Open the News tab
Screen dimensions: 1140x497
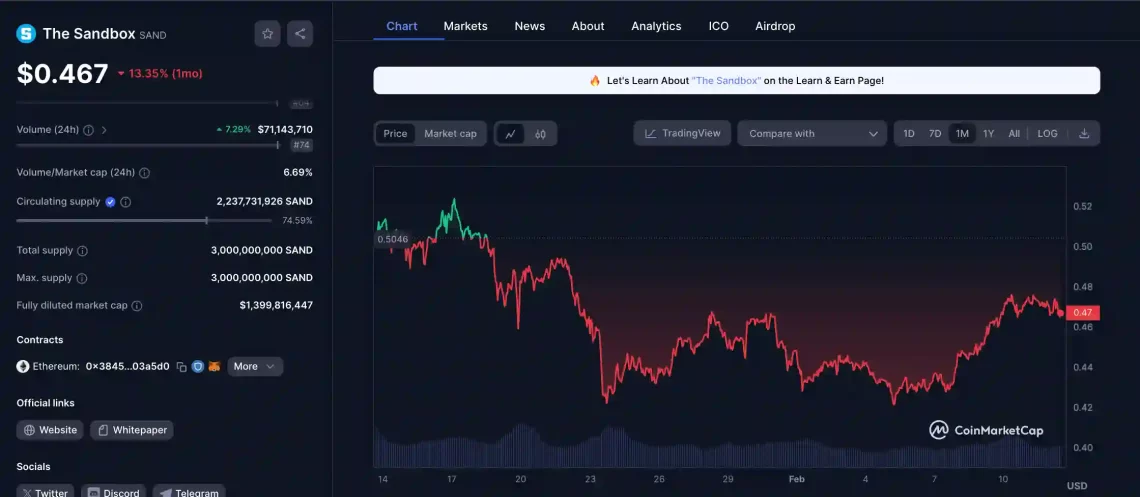point(530,26)
